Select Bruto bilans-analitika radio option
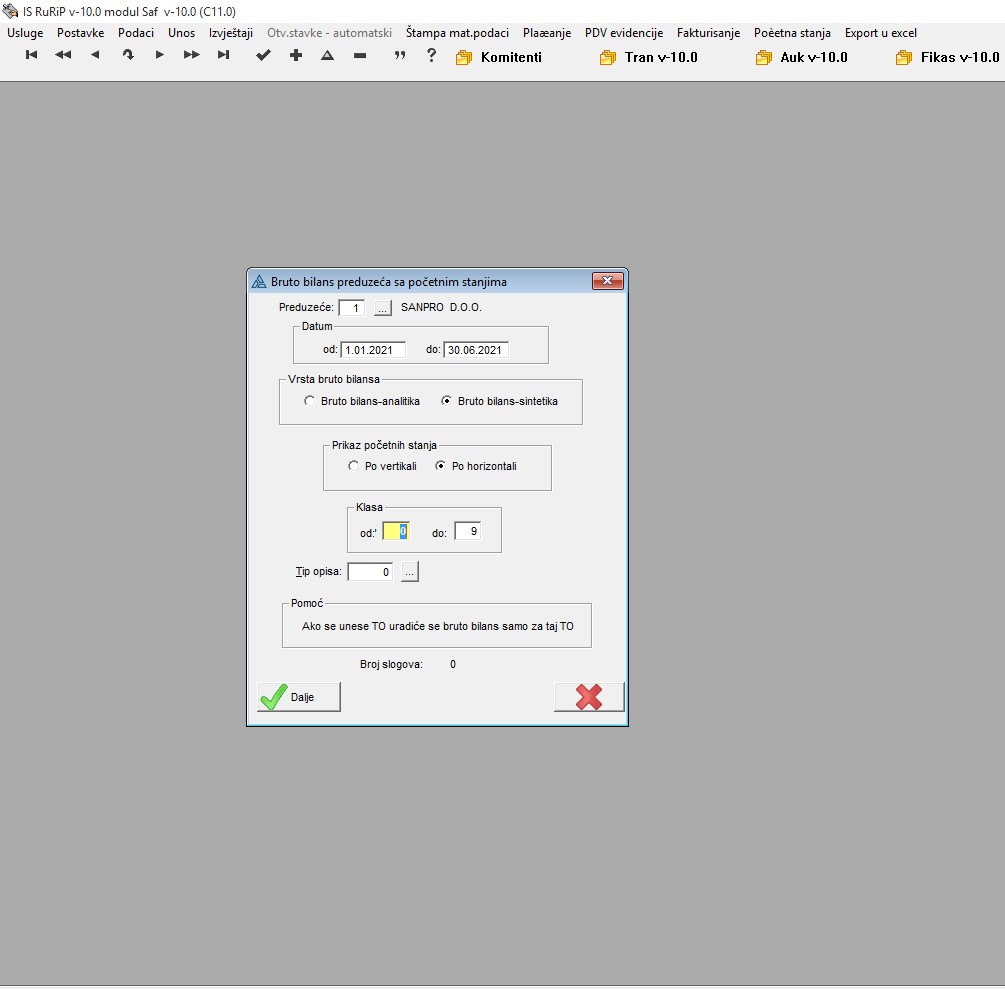Screen dimensions: 1005x989 point(310,401)
